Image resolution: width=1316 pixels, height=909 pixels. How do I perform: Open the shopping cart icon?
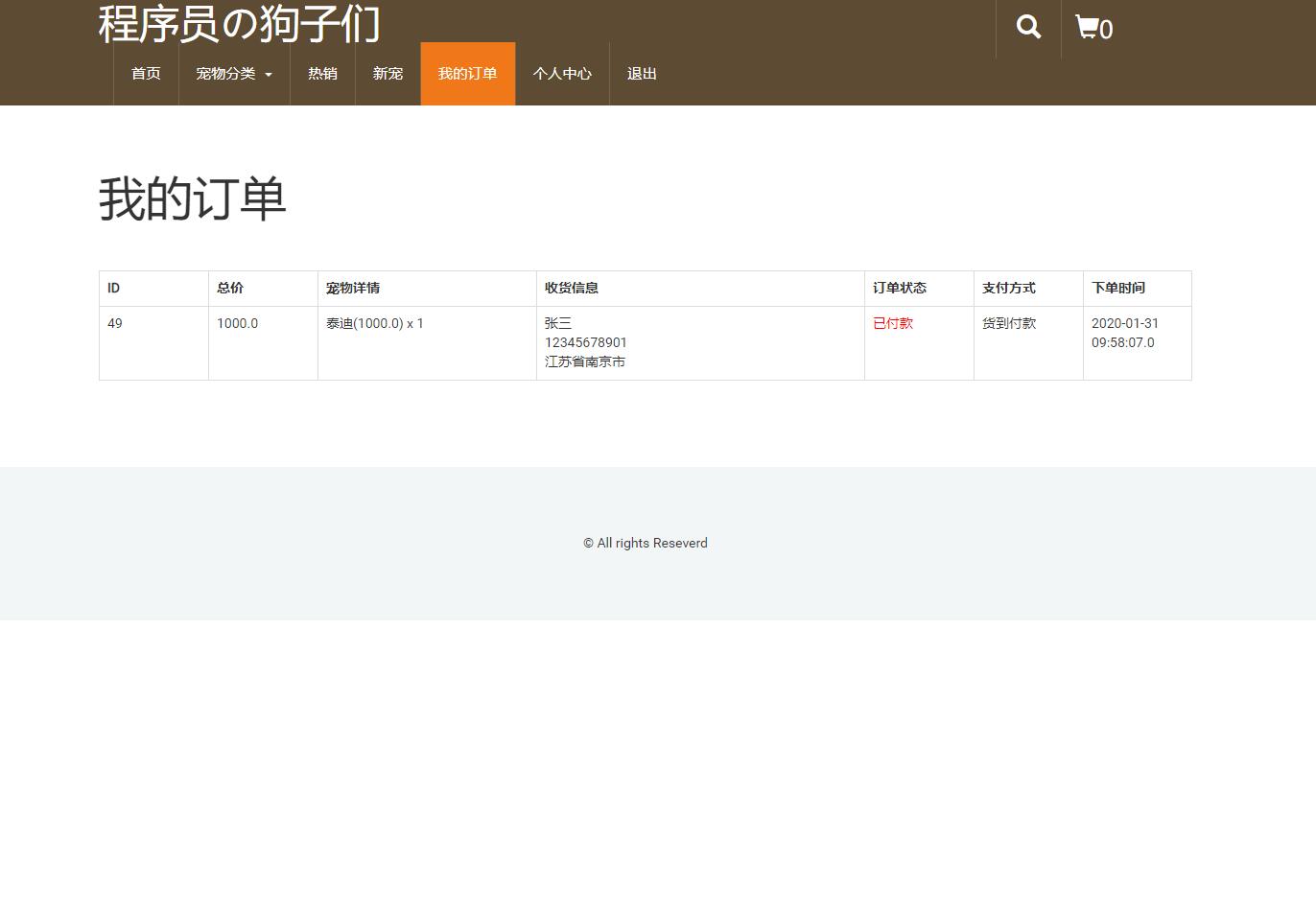pos(1087,28)
